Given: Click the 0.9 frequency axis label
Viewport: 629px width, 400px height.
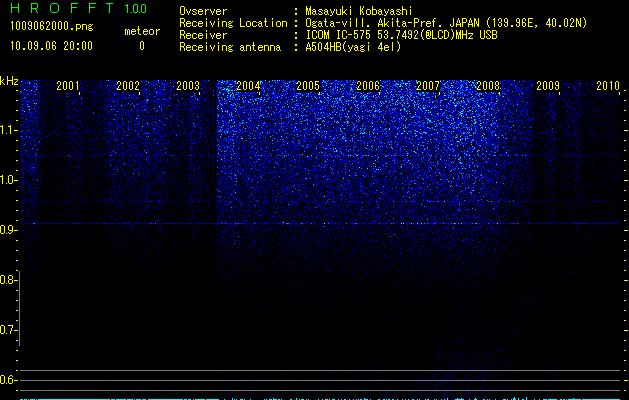Looking at the screenshot, I should 8,230.
